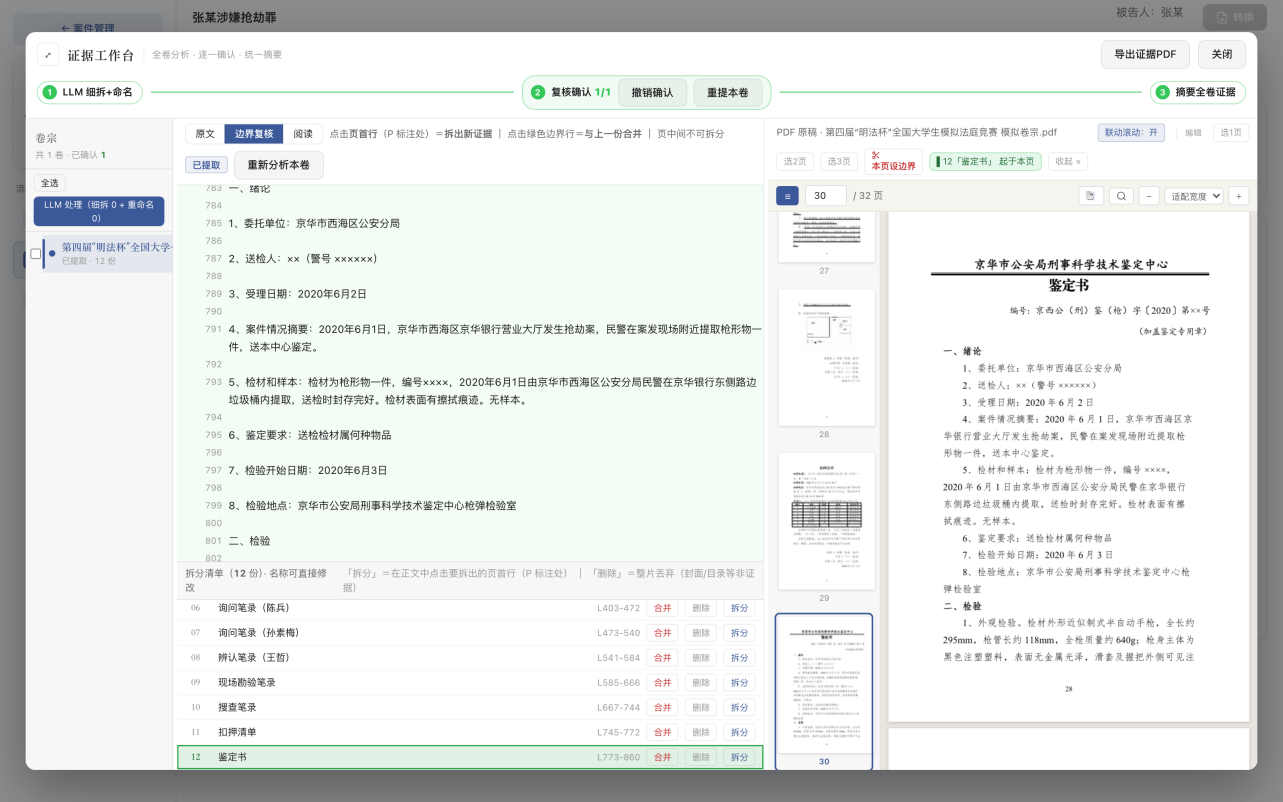Click 合并 for 鉴定书 row
The height and width of the screenshot is (802, 1283).
(x=662, y=757)
